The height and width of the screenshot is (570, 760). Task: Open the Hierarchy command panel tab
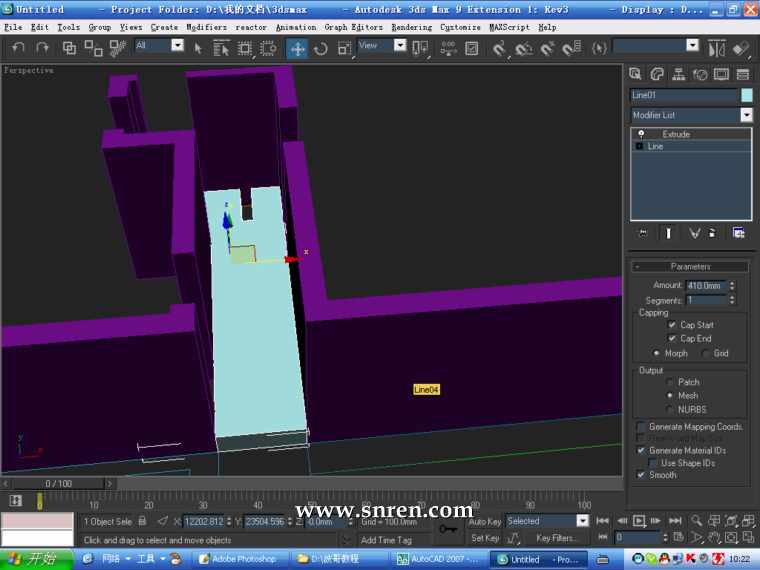pyautogui.click(x=678, y=74)
